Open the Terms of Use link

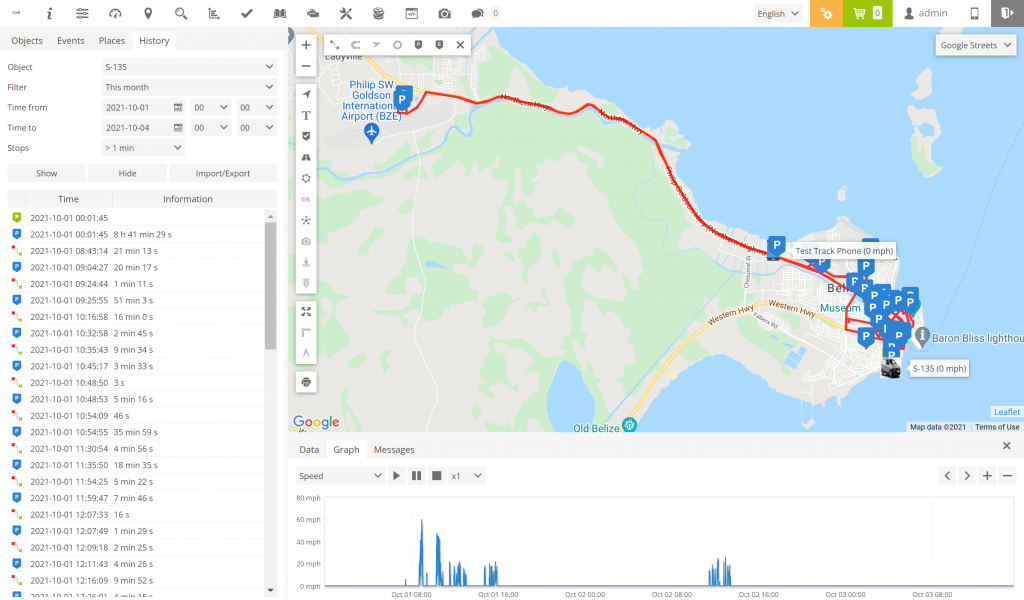pyautogui.click(x=997, y=427)
